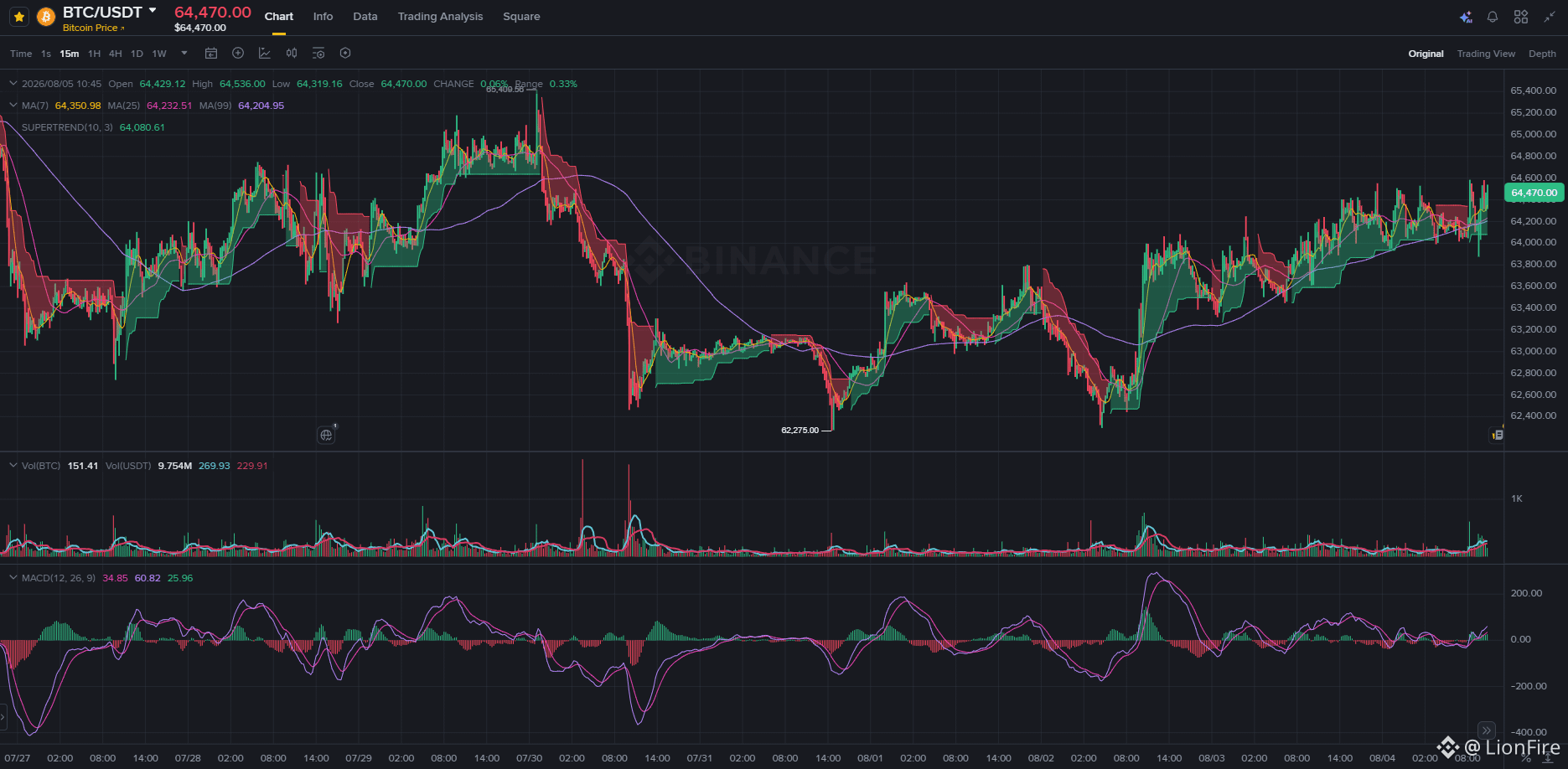This screenshot has height=769, width=1568.
Task: Toggle the favorite star for BTC/USDT
Action: 19,17
